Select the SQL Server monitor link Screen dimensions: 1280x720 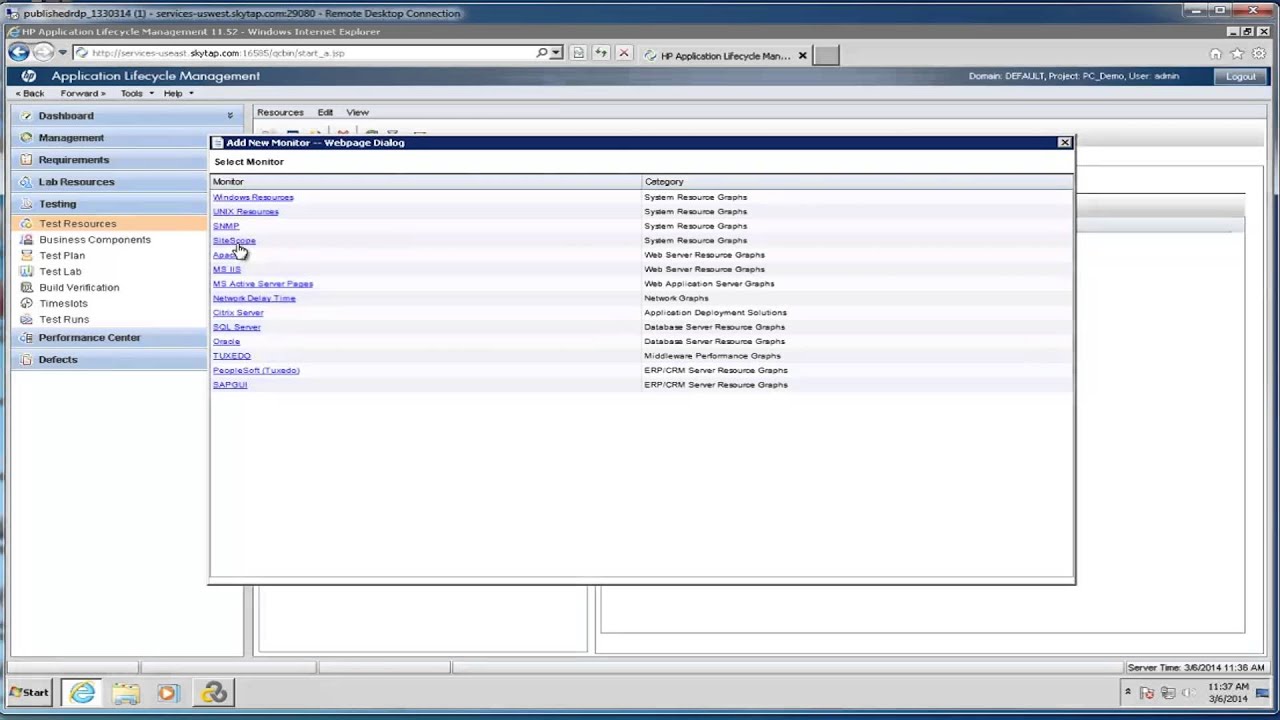(237, 328)
